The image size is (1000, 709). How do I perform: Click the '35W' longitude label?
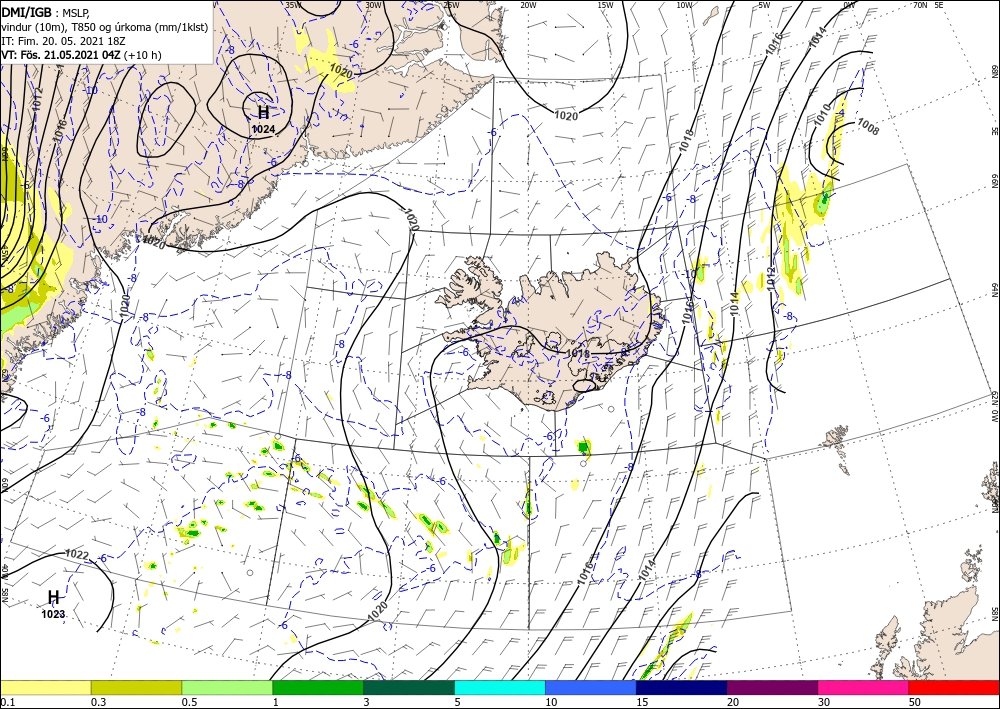pos(293,5)
